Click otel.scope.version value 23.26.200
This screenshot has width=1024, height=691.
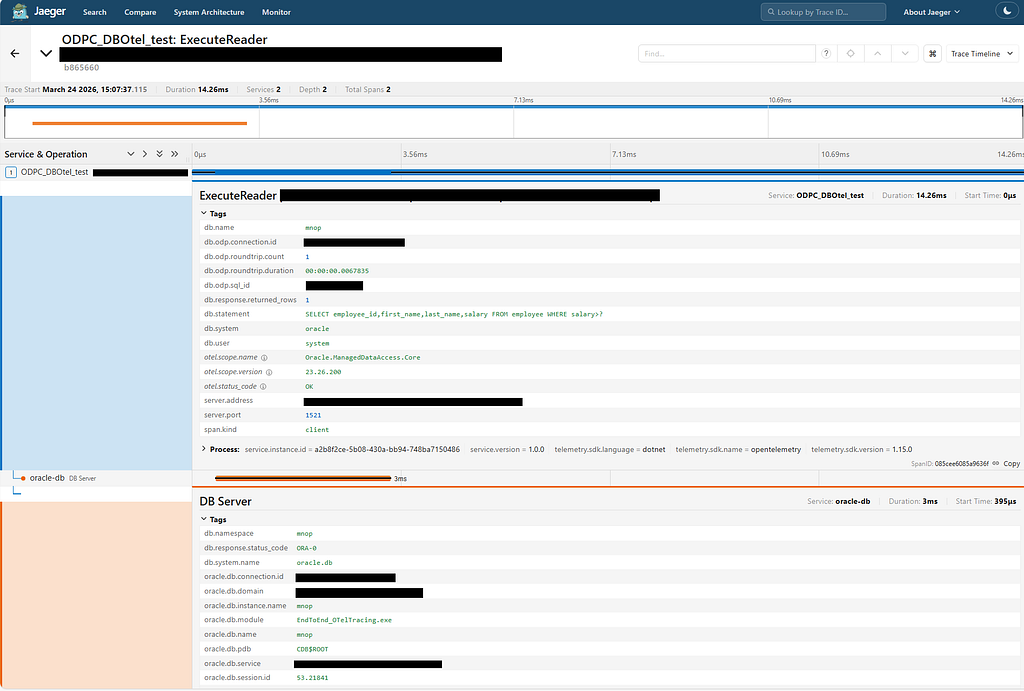(323, 372)
